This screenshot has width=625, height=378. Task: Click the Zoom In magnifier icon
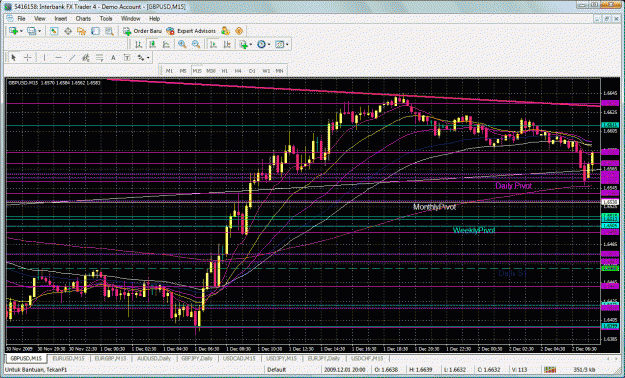click(x=182, y=45)
